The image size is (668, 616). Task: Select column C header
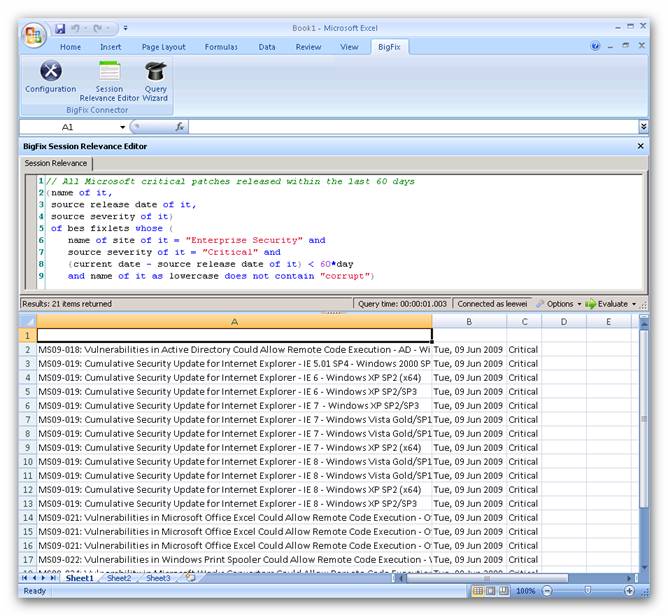524,322
